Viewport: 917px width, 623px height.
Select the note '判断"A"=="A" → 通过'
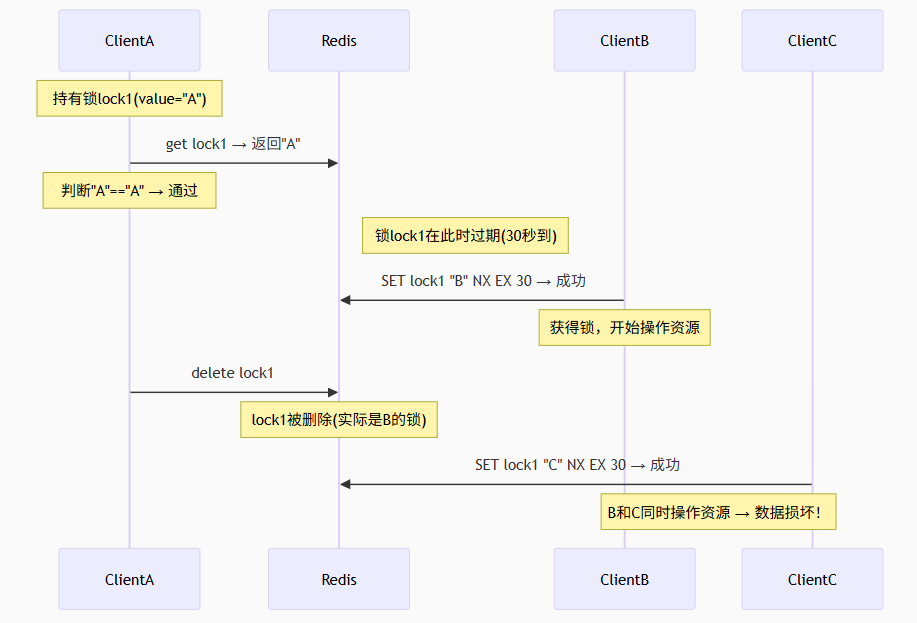129,190
